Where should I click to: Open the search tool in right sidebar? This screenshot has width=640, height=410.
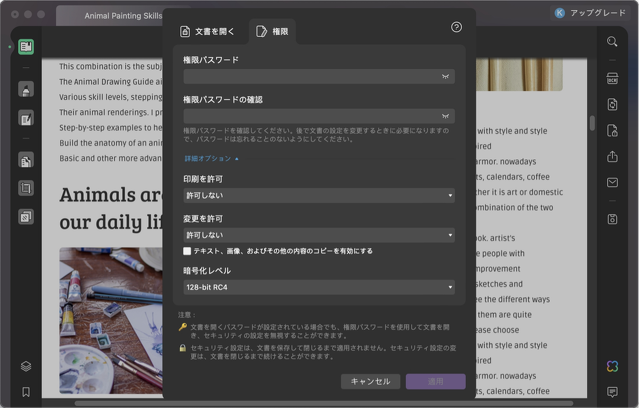point(612,42)
